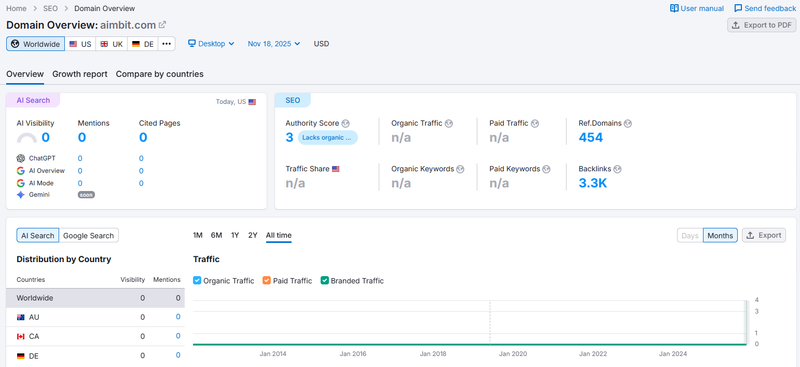This screenshot has width=800, height=367.
Task: Click the SEO section label tag
Action: tap(293, 101)
